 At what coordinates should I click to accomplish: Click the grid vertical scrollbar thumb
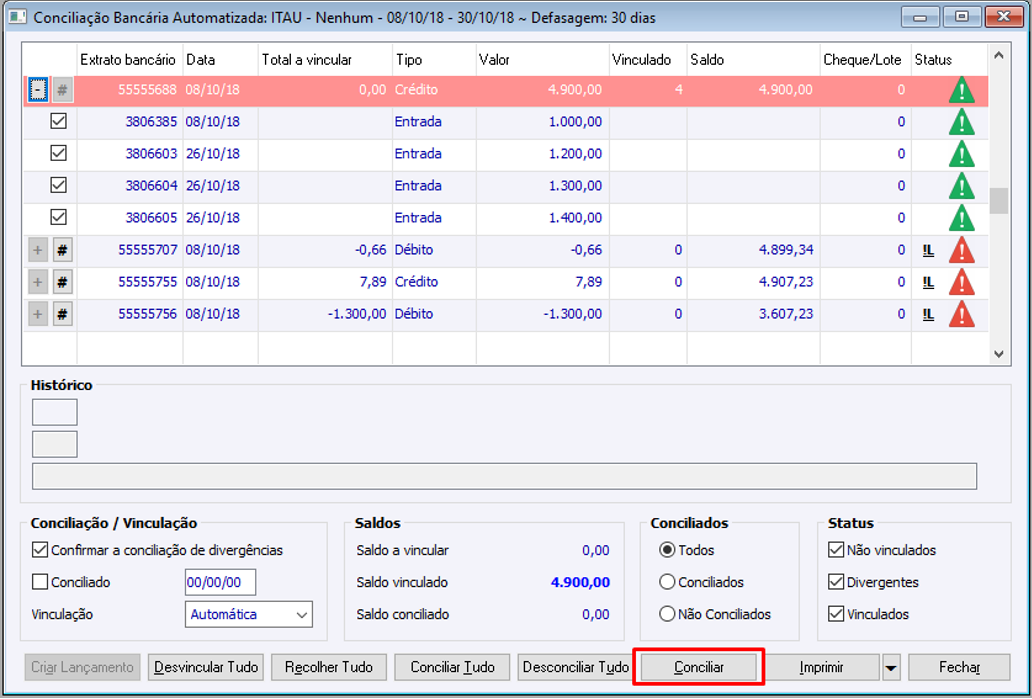pyautogui.click(x=998, y=201)
